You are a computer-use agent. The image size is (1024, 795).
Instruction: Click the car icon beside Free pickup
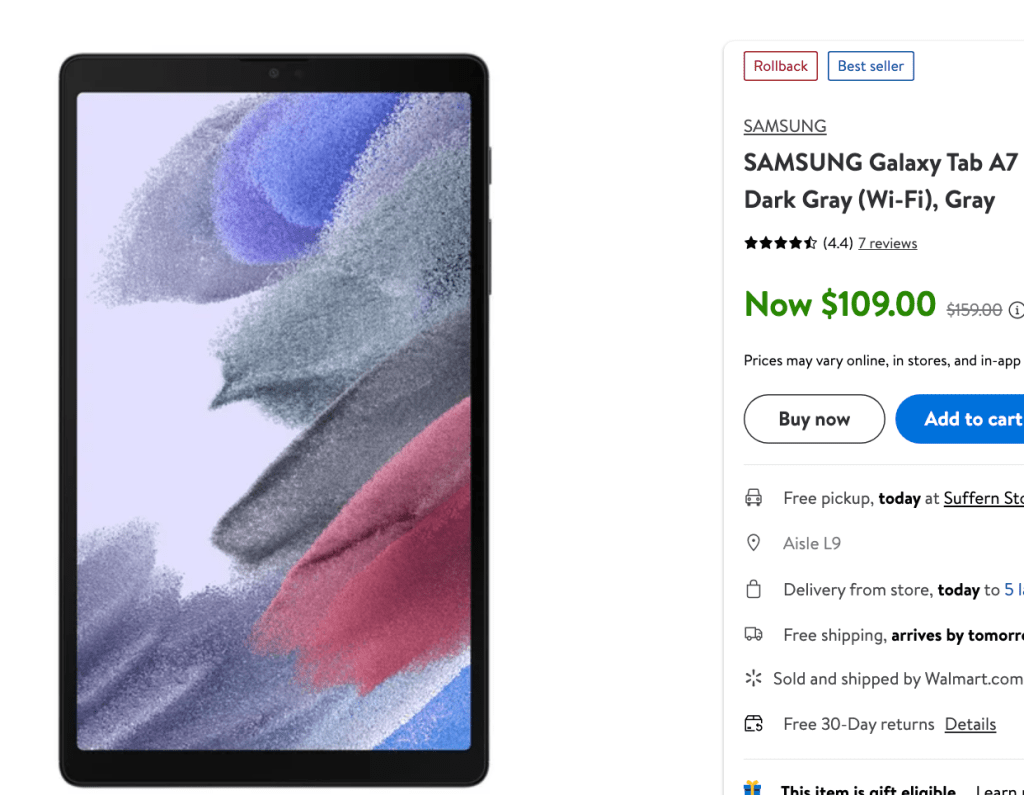(x=754, y=498)
